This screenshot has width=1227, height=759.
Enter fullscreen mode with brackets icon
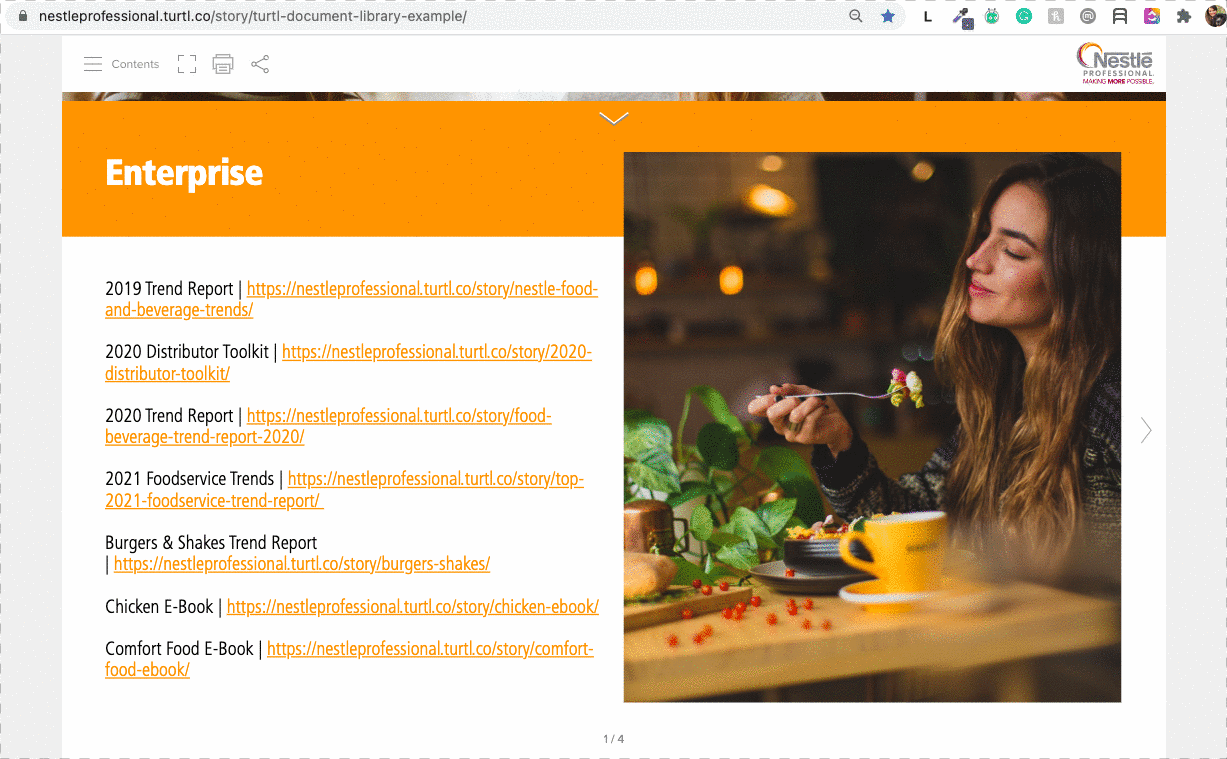(187, 64)
